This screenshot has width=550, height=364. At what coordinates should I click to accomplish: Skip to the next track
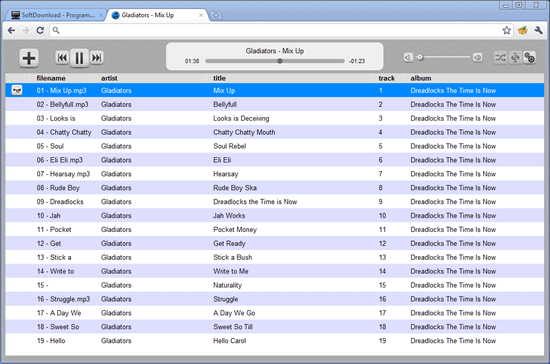96,58
